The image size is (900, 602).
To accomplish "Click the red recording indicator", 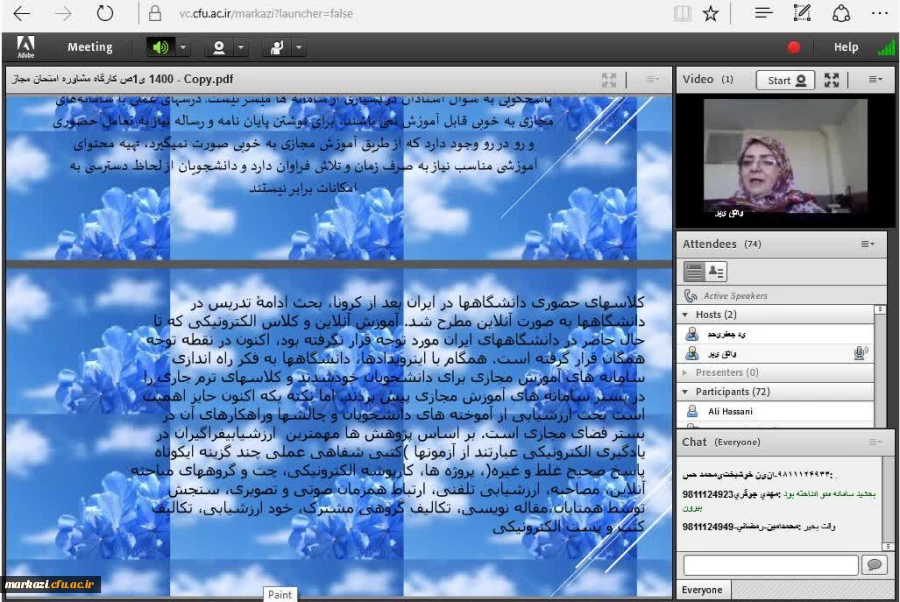I will click(x=792, y=46).
